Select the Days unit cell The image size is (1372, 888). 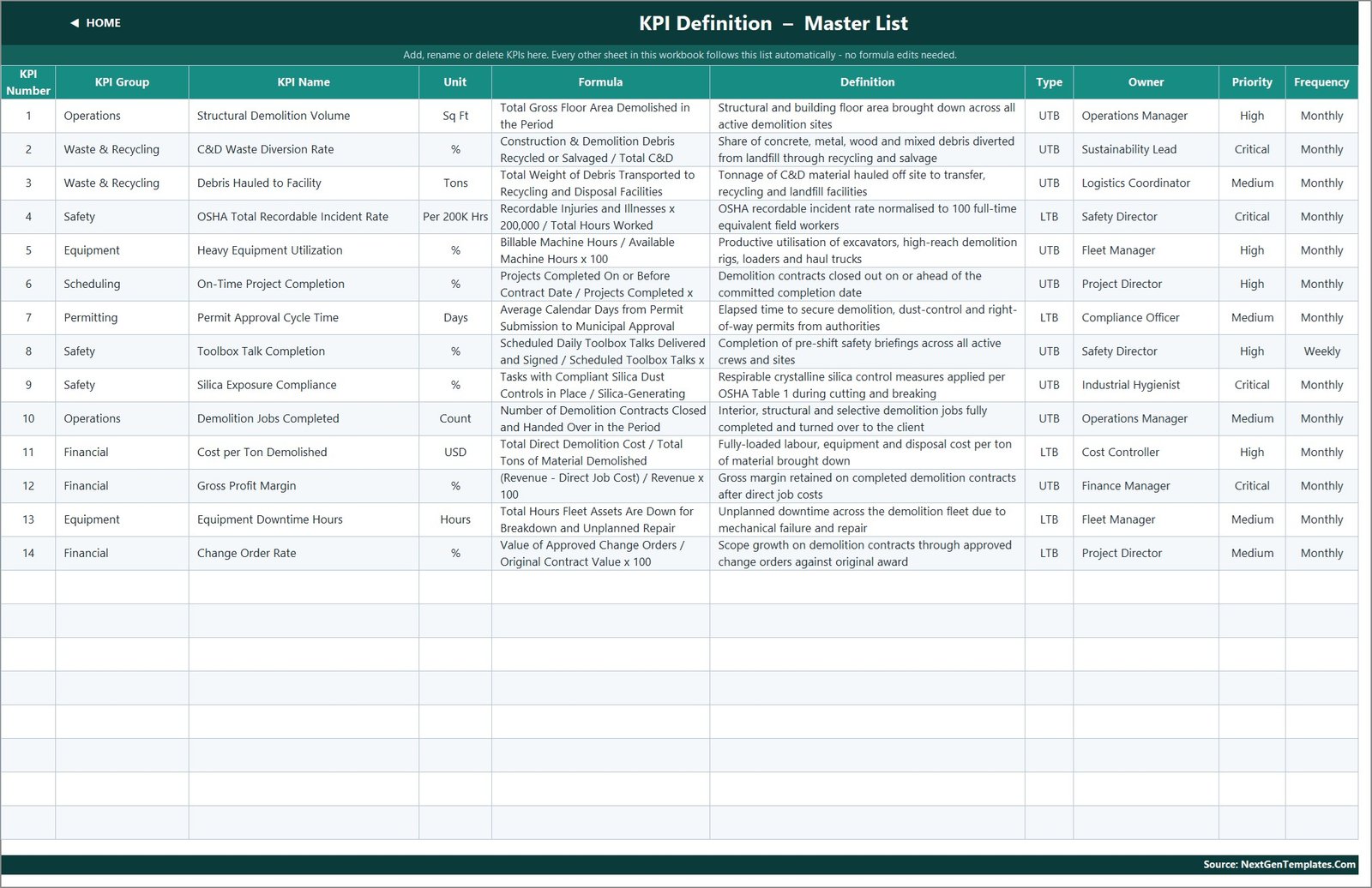click(x=455, y=317)
